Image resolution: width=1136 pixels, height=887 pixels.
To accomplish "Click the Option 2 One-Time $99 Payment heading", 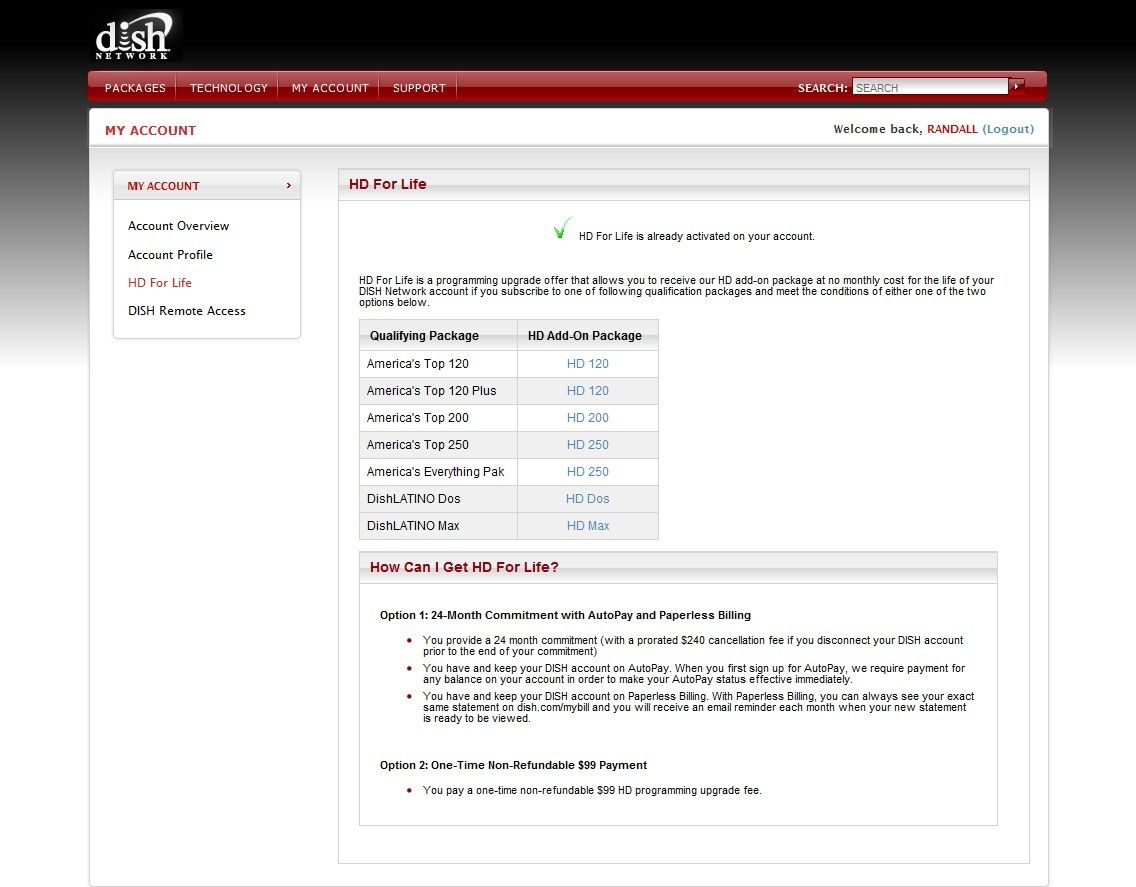I will click(513, 765).
